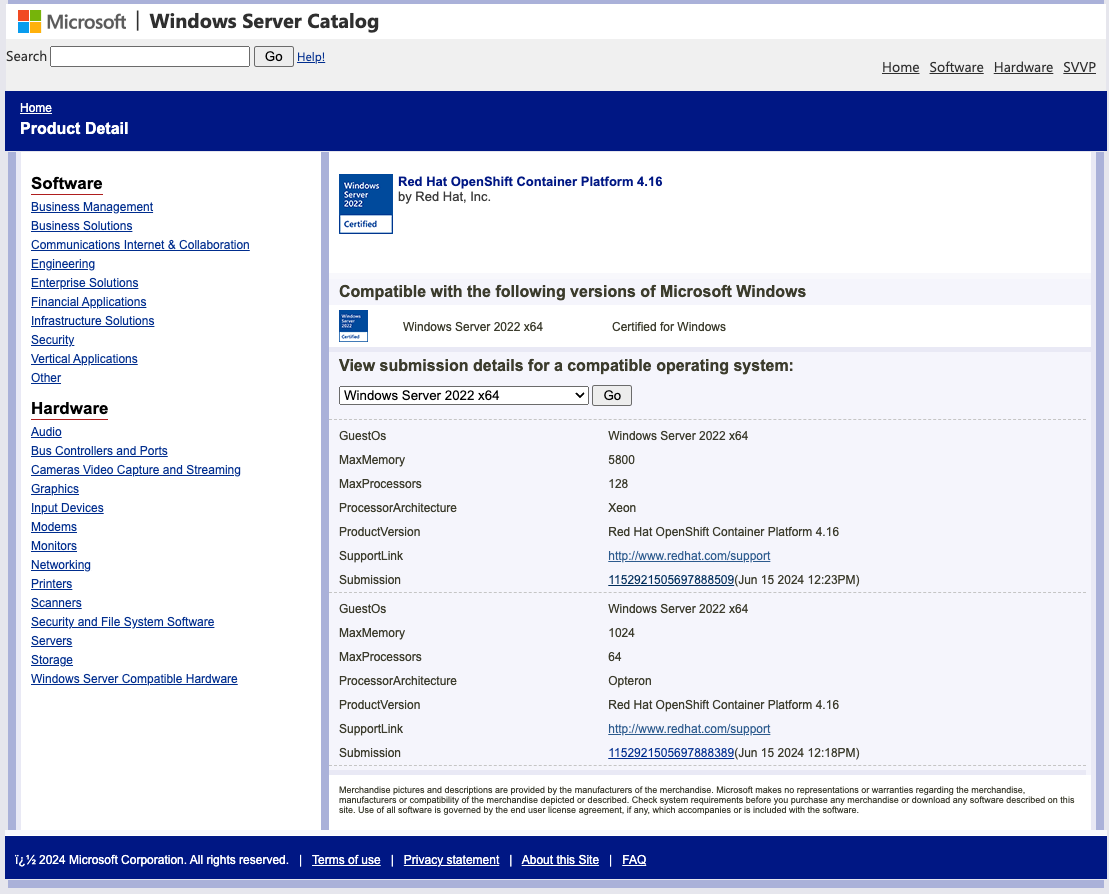
Task: Open Cameras Video Capture and Streaming
Action: tap(136, 470)
